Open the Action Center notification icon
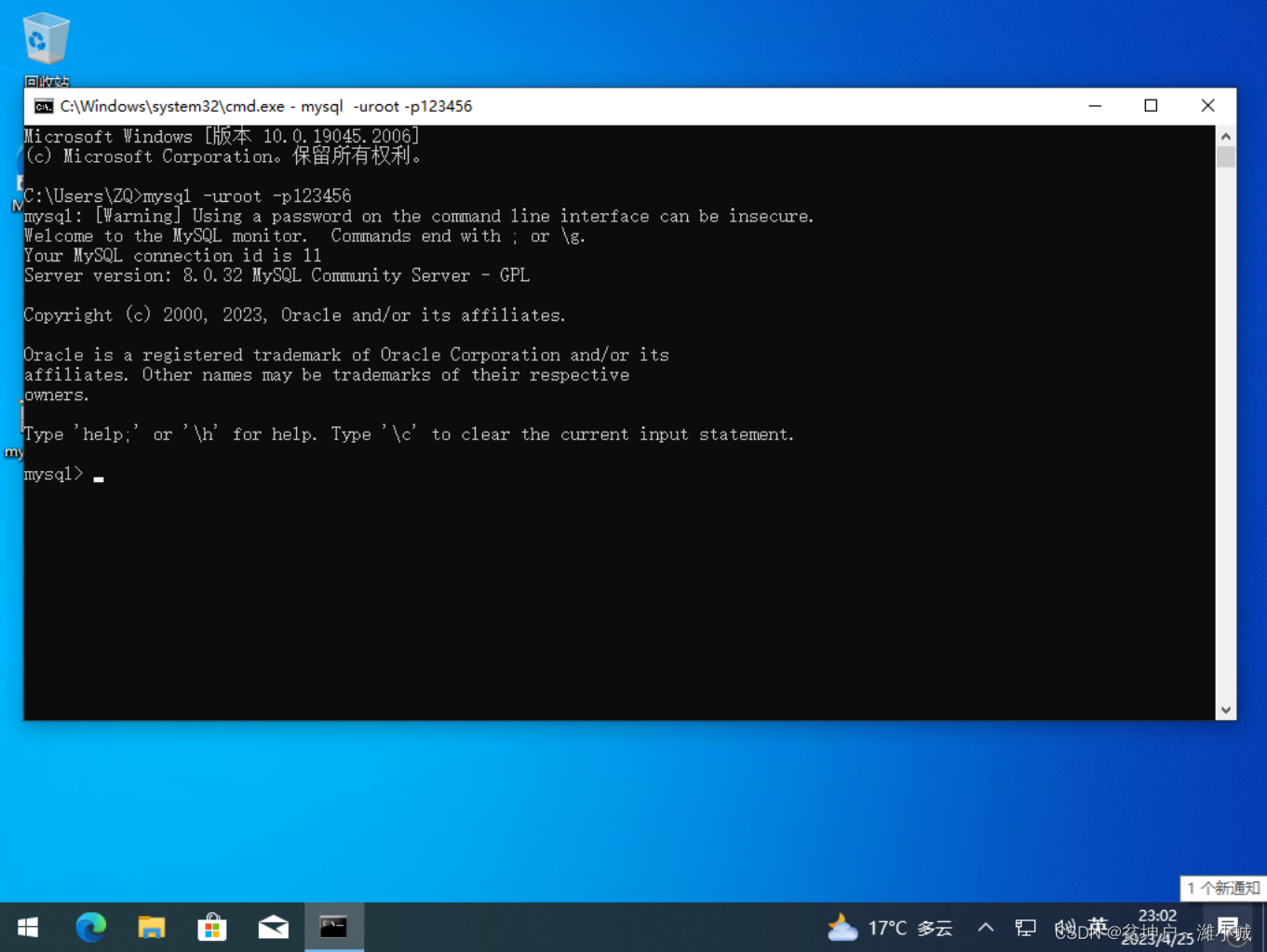 click(1229, 928)
